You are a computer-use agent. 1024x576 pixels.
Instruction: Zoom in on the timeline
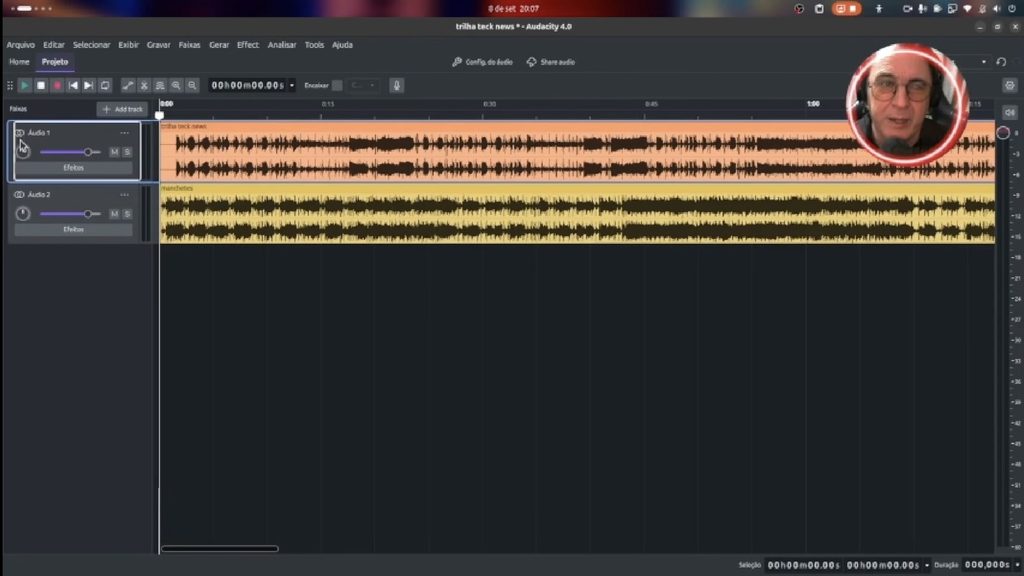[176, 86]
